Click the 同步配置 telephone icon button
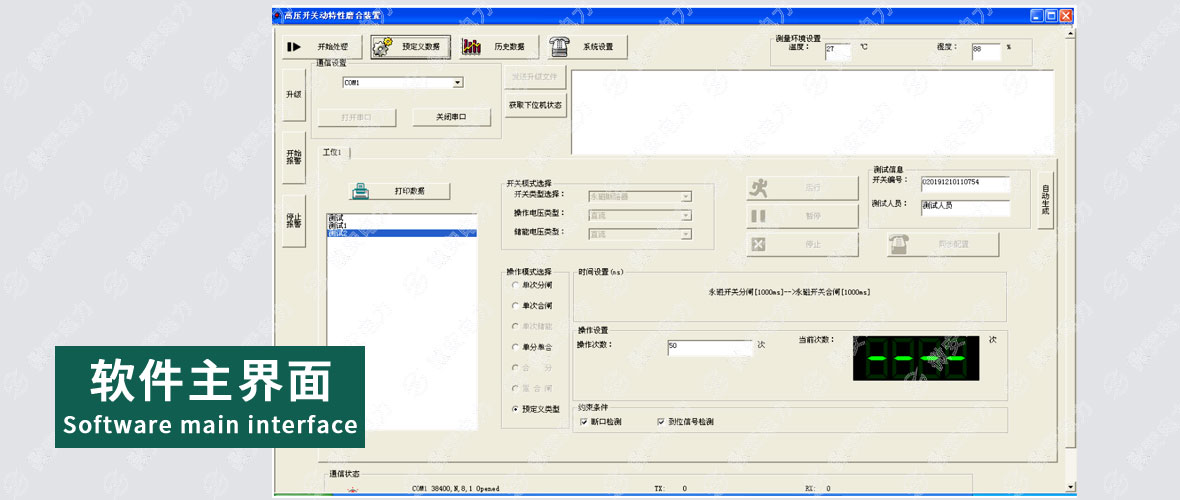The width and height of the screenshot is (1180, 500). [943, 244]
